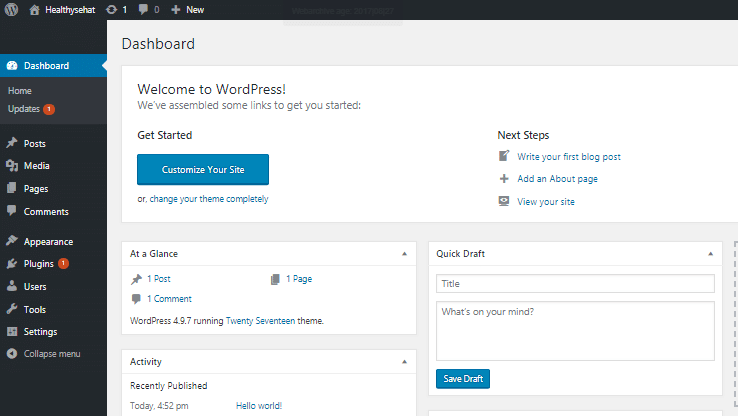Image resolution: width=738 pixels, height=416 pixels.
Task: Click the Plugins plug icon
Action: click(12, 264)
